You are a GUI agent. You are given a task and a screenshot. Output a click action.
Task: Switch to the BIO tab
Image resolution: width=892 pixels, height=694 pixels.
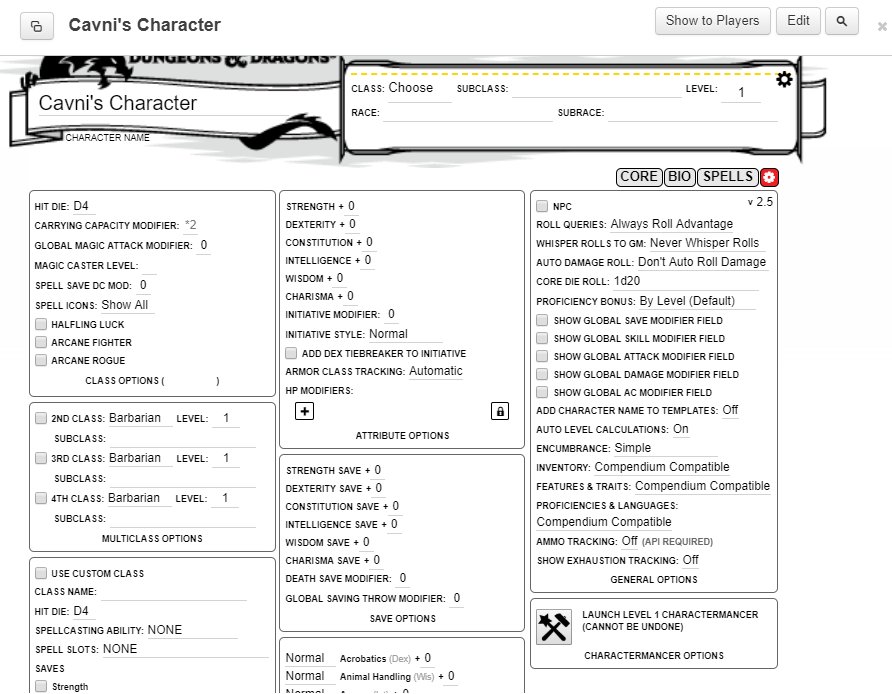coord(679,177)
